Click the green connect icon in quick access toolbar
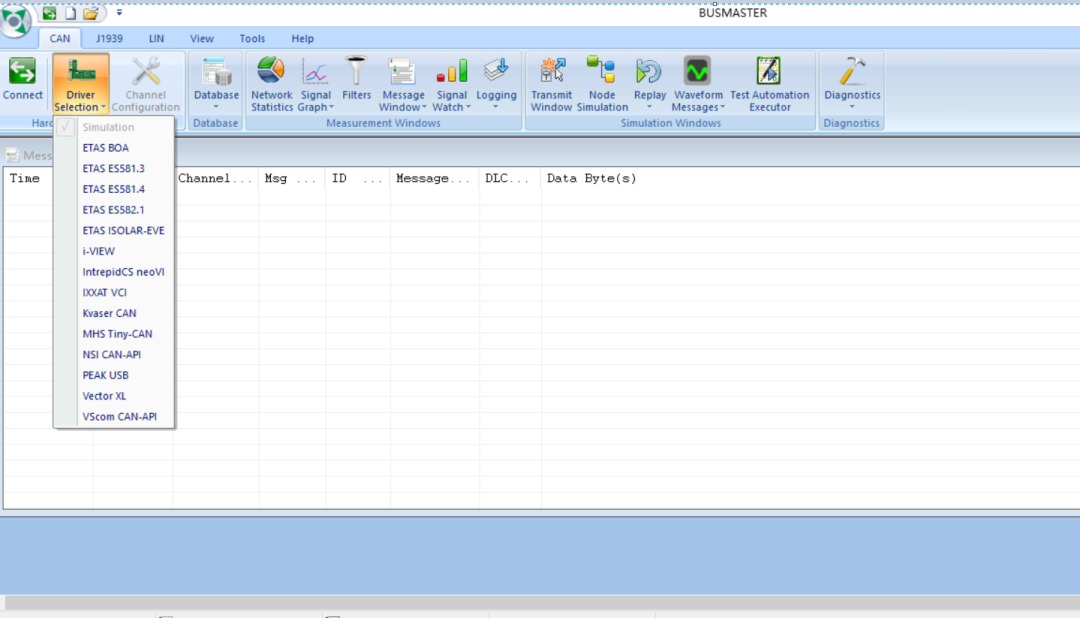Screen dimensions: 1080x618 pyautogui.click(x=50, y=13)
